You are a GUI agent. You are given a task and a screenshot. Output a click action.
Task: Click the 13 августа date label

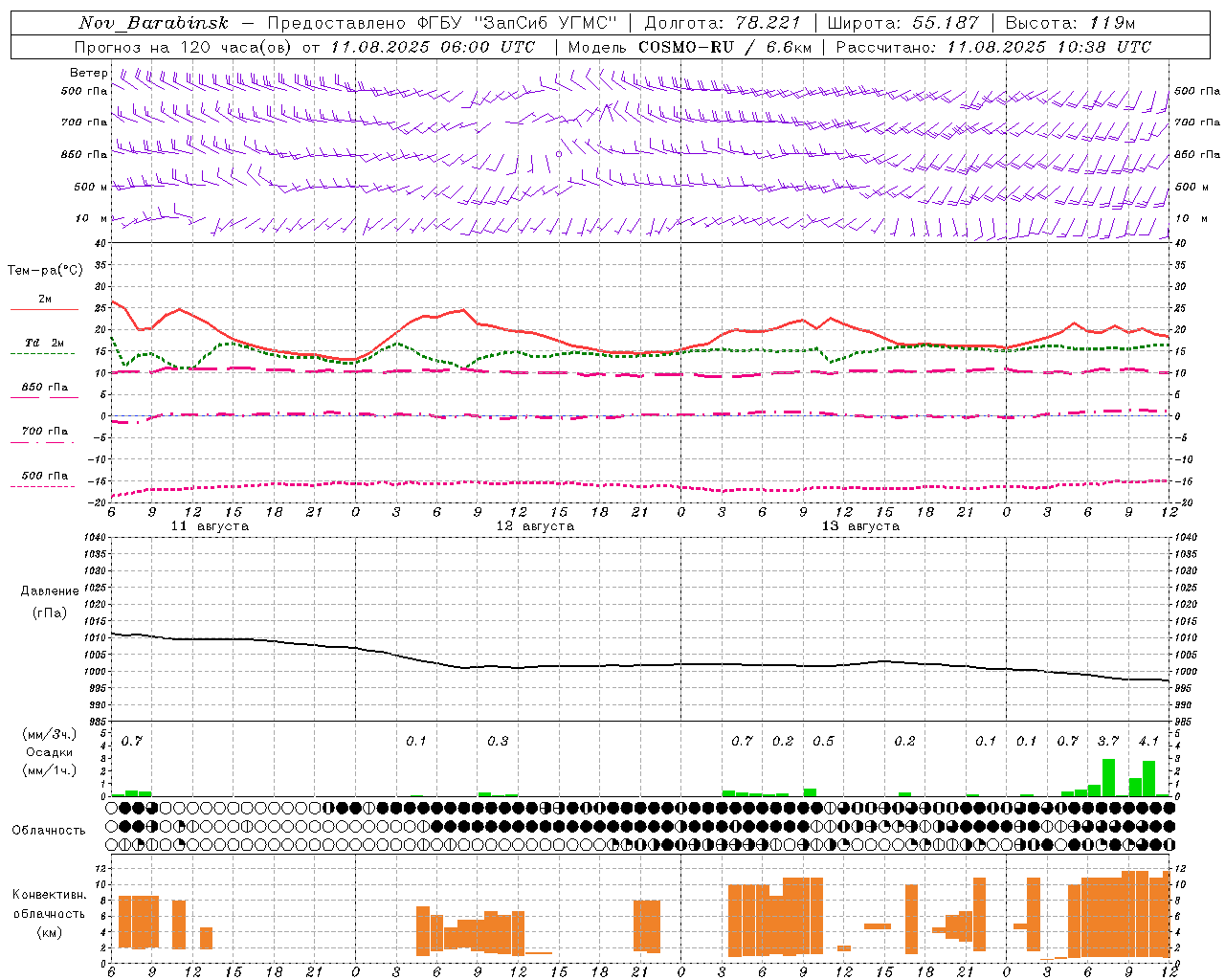[x=860, y=526]
